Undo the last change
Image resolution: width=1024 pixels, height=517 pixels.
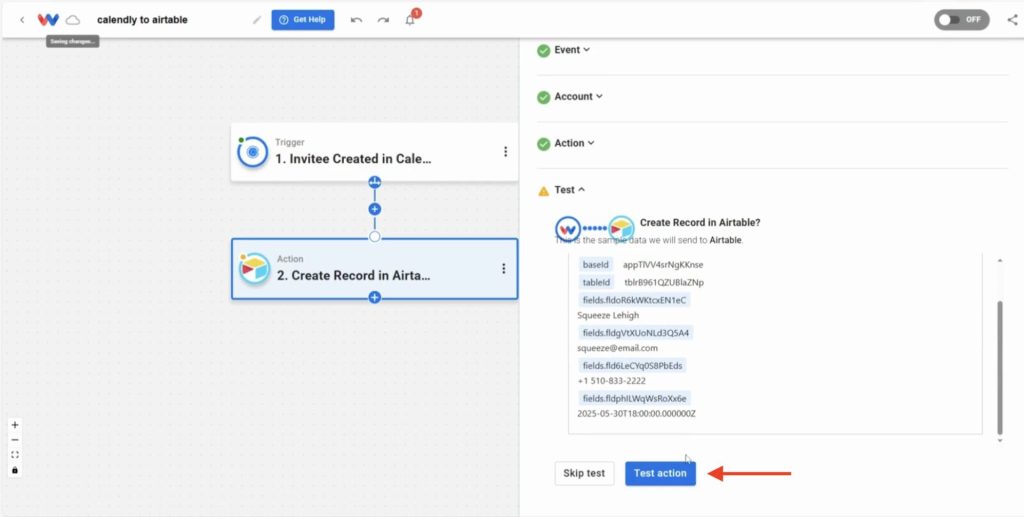coord(356,20)
